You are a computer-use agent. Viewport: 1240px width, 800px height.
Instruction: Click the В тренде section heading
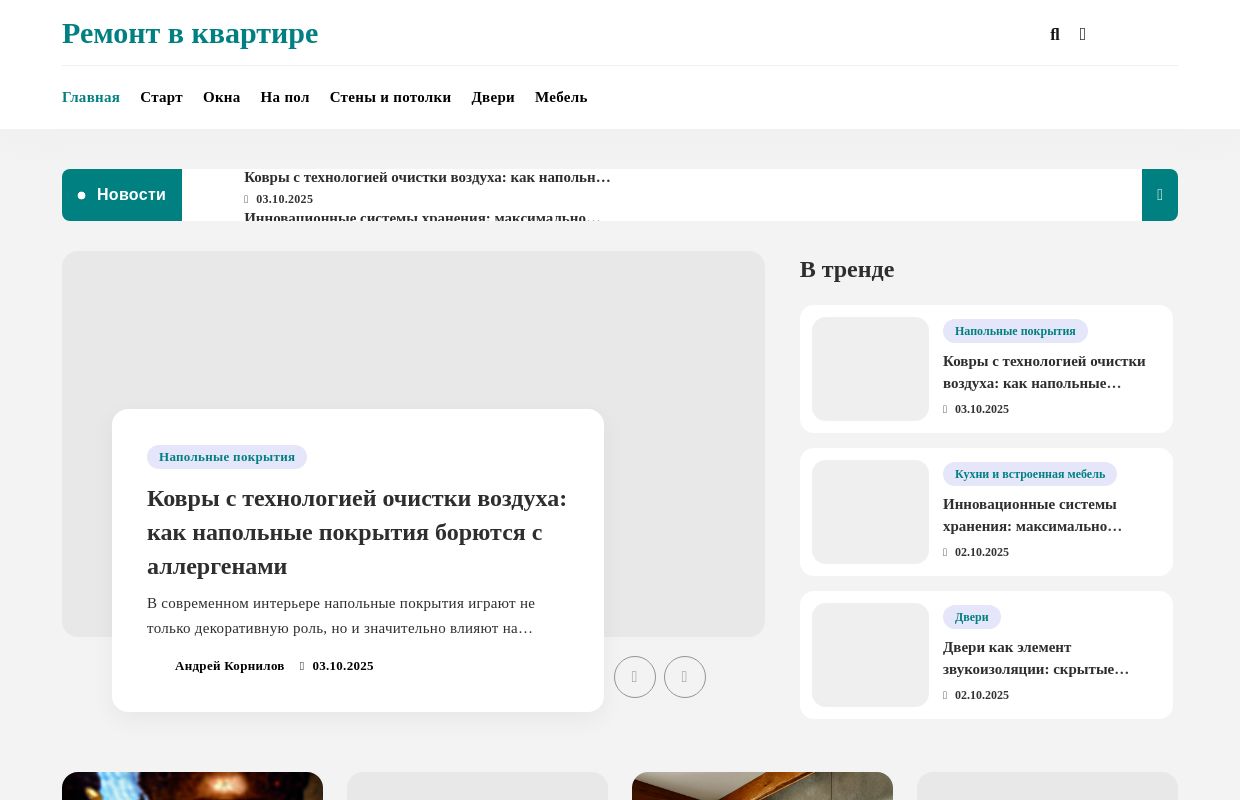point(847,270)
